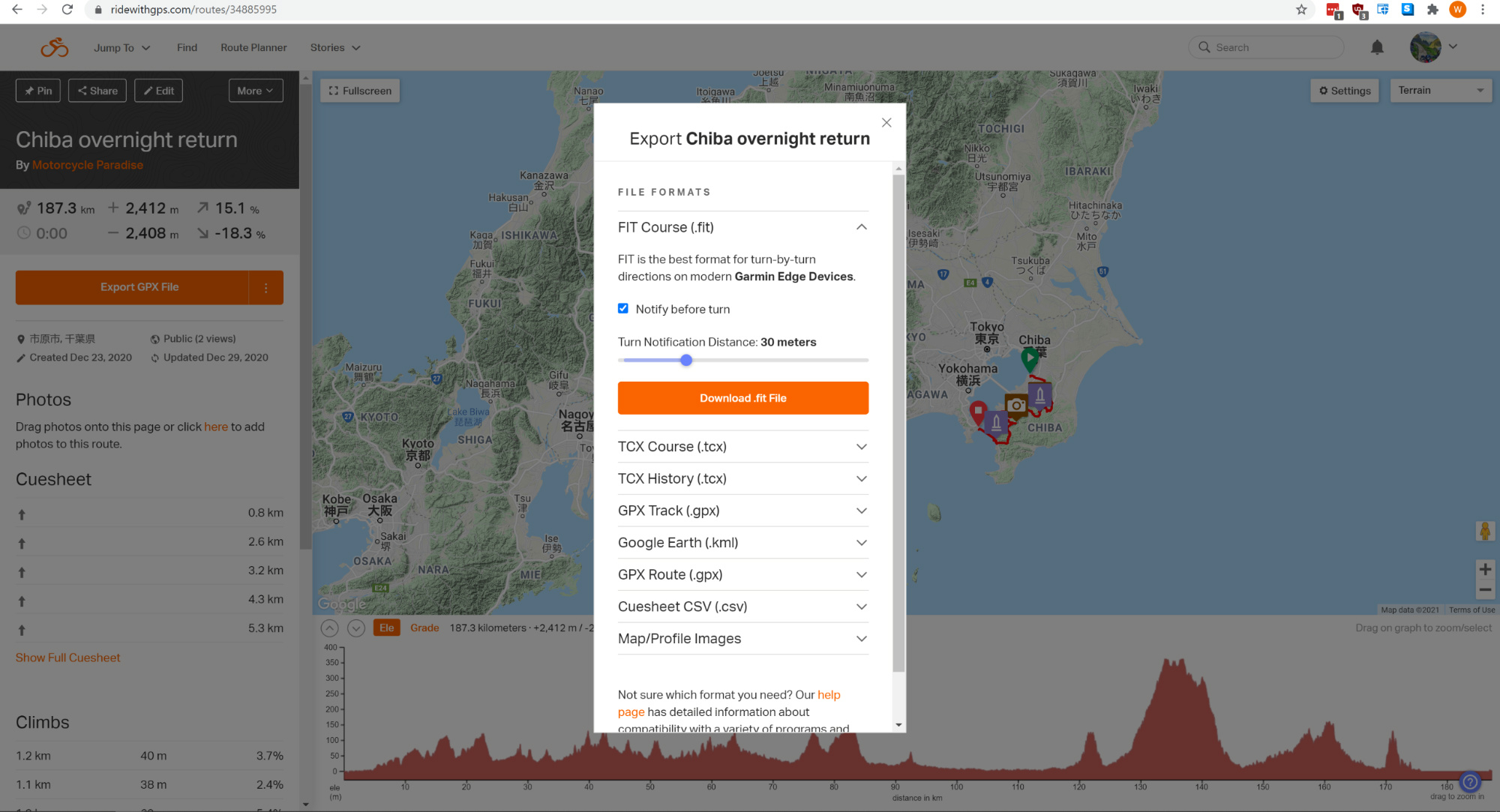This screenshot has height=812, width=1500.
Task: Zoom out the map with the minus button
Action: [x=1485, y=589]
